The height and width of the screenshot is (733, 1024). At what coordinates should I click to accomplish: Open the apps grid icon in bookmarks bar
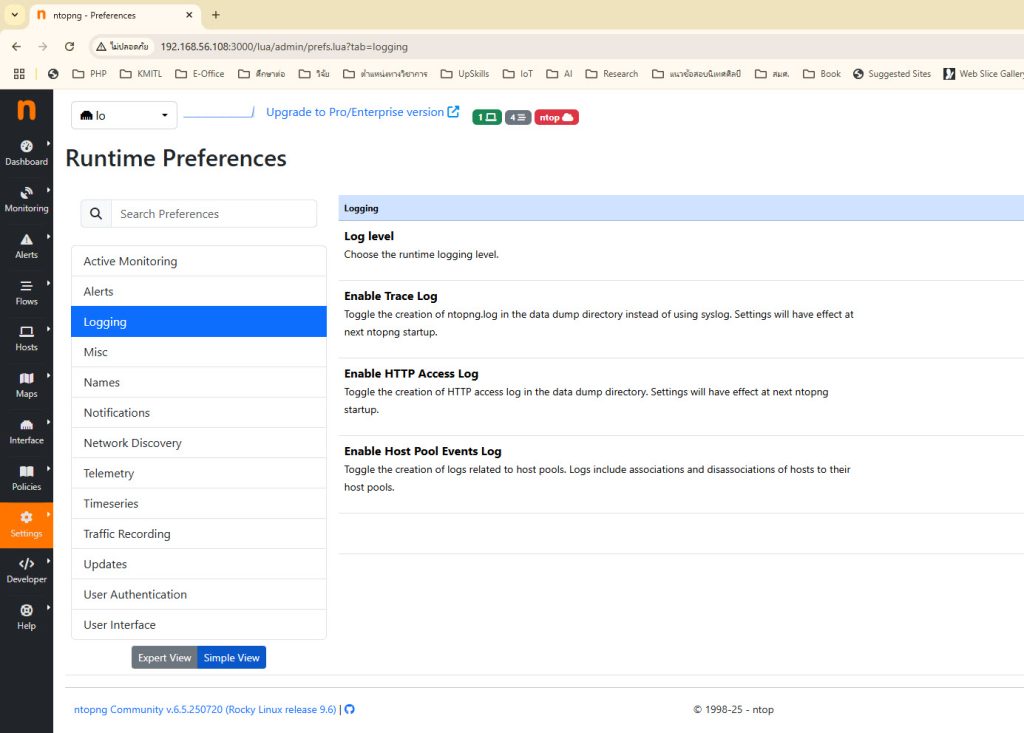pos(19,74)
